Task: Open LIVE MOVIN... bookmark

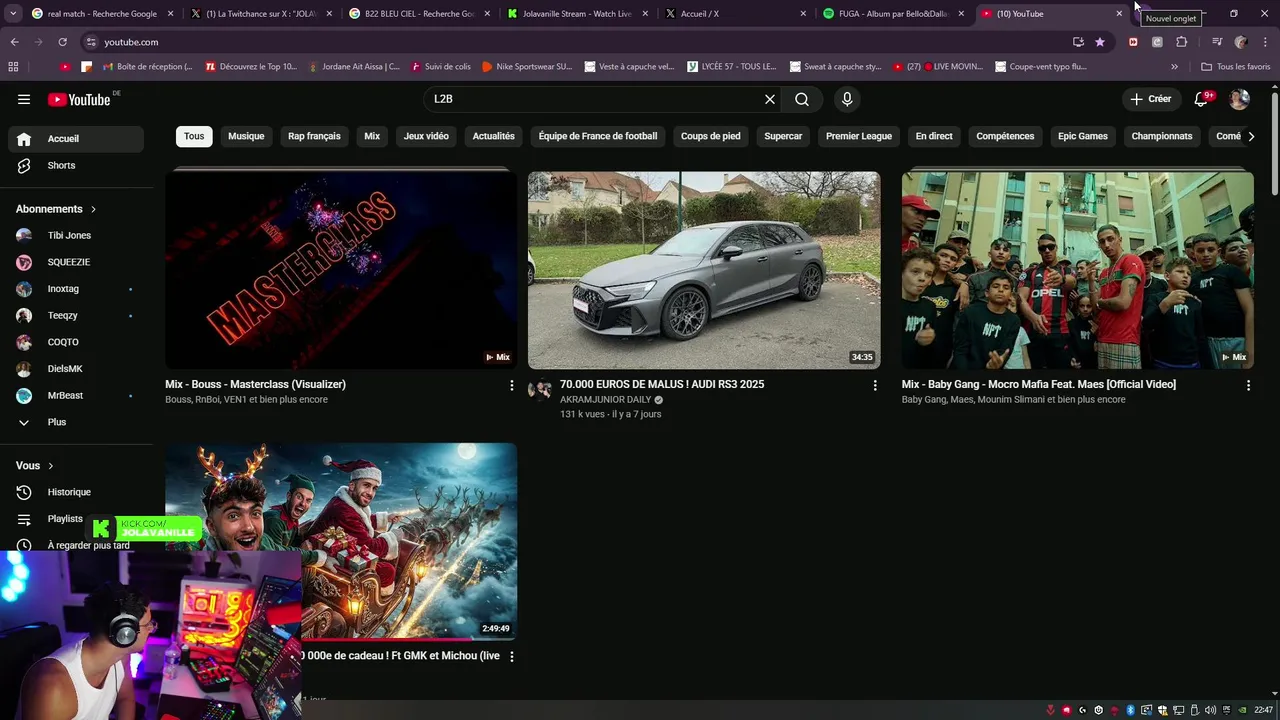Action: coord(938,67)
